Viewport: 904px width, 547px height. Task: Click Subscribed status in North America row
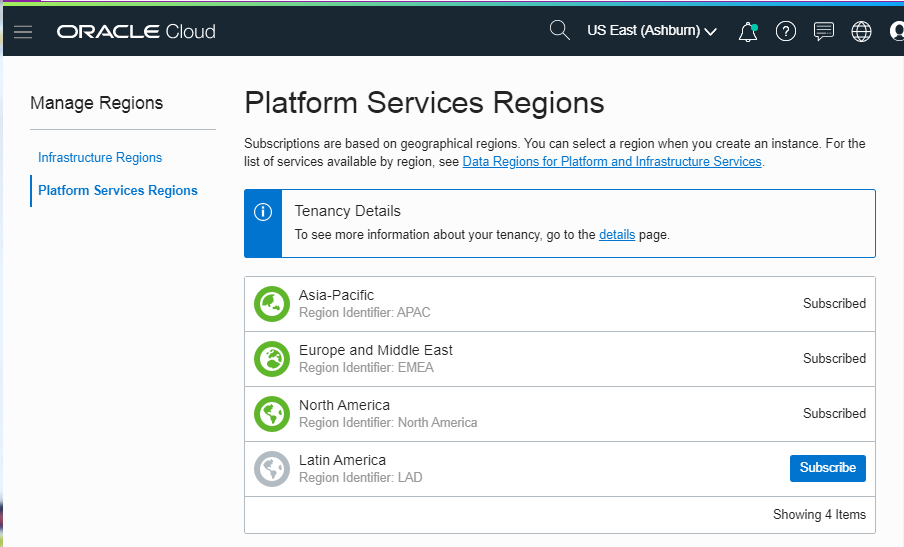pyautogui.click(x=834, y=414)
